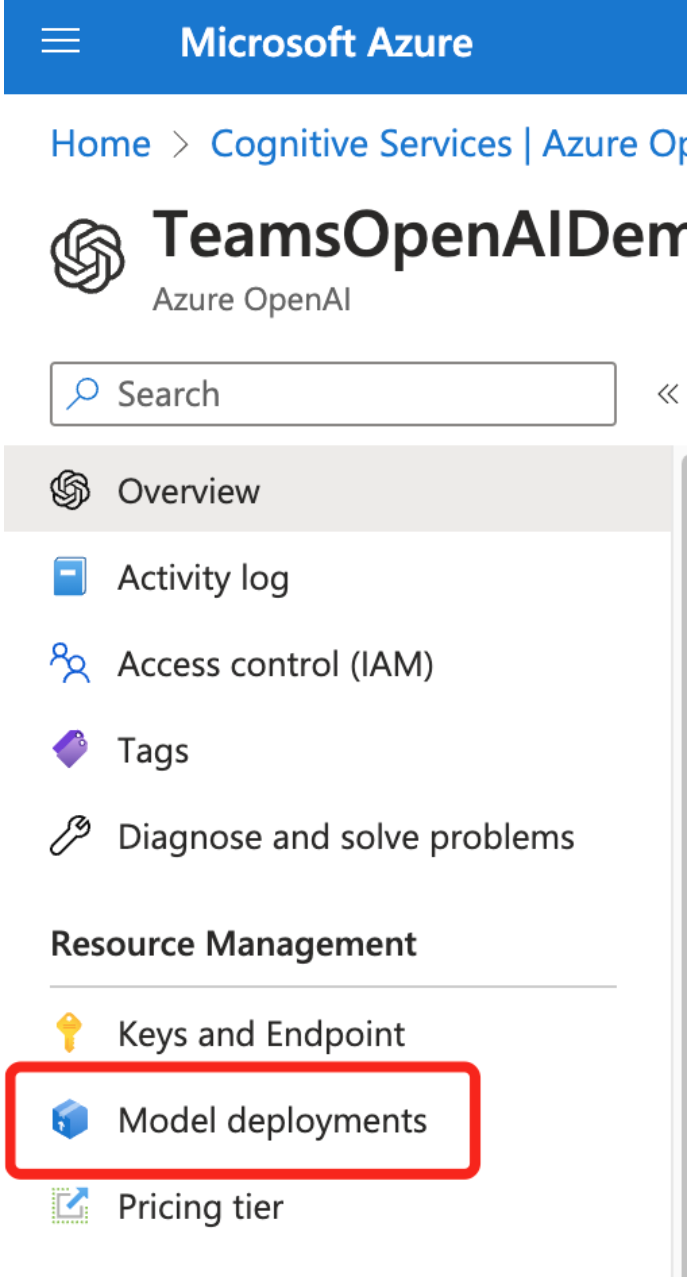690x1277 pixels.
Task: Focus the sidebar Search input field
Action: [x=350, y=394]
